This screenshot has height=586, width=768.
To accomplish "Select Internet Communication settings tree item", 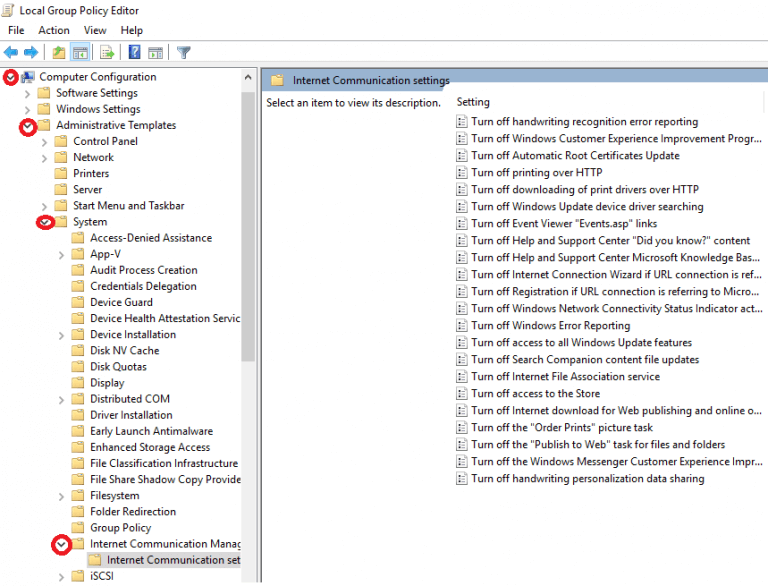I will 173,560.
